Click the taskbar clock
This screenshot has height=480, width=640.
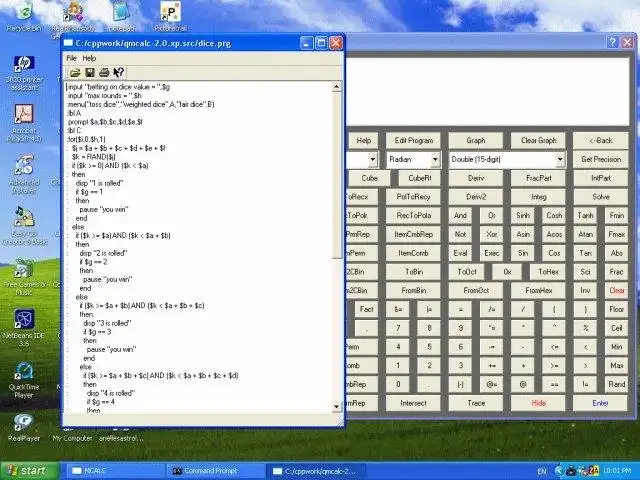pyautogui.click(x=618, y=471)
